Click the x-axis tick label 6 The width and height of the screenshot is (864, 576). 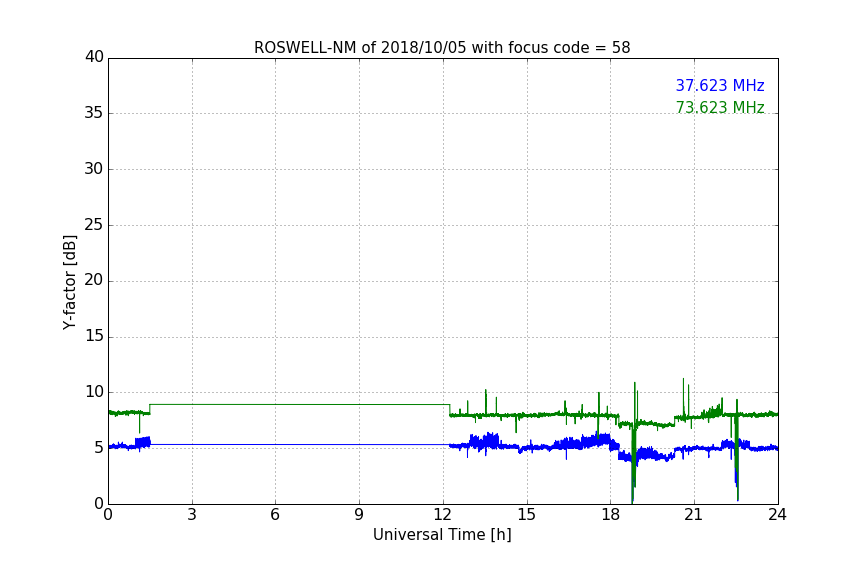[x=276, y=515]
